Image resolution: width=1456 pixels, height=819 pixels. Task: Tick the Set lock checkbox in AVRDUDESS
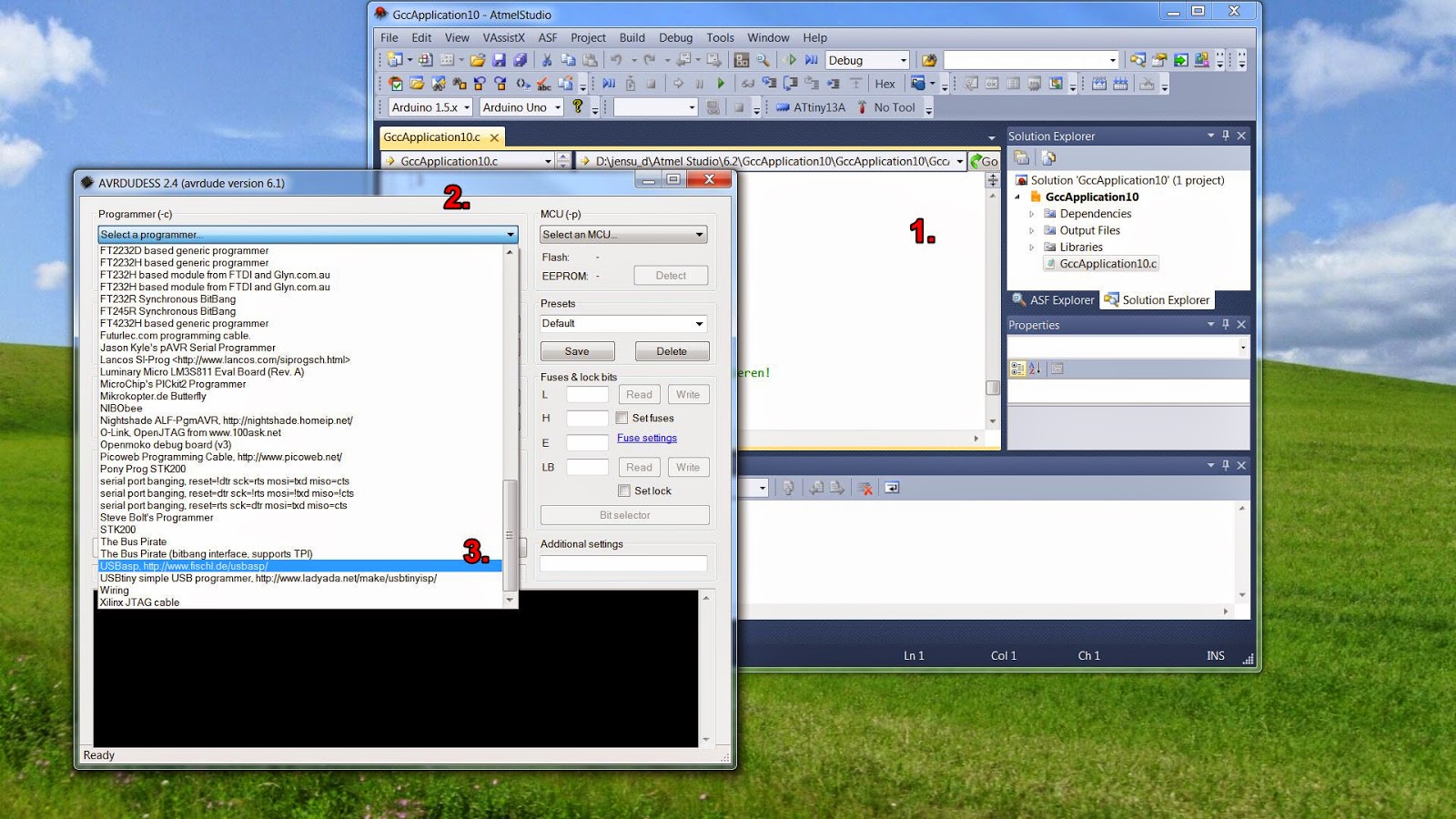tap(624, 490)
